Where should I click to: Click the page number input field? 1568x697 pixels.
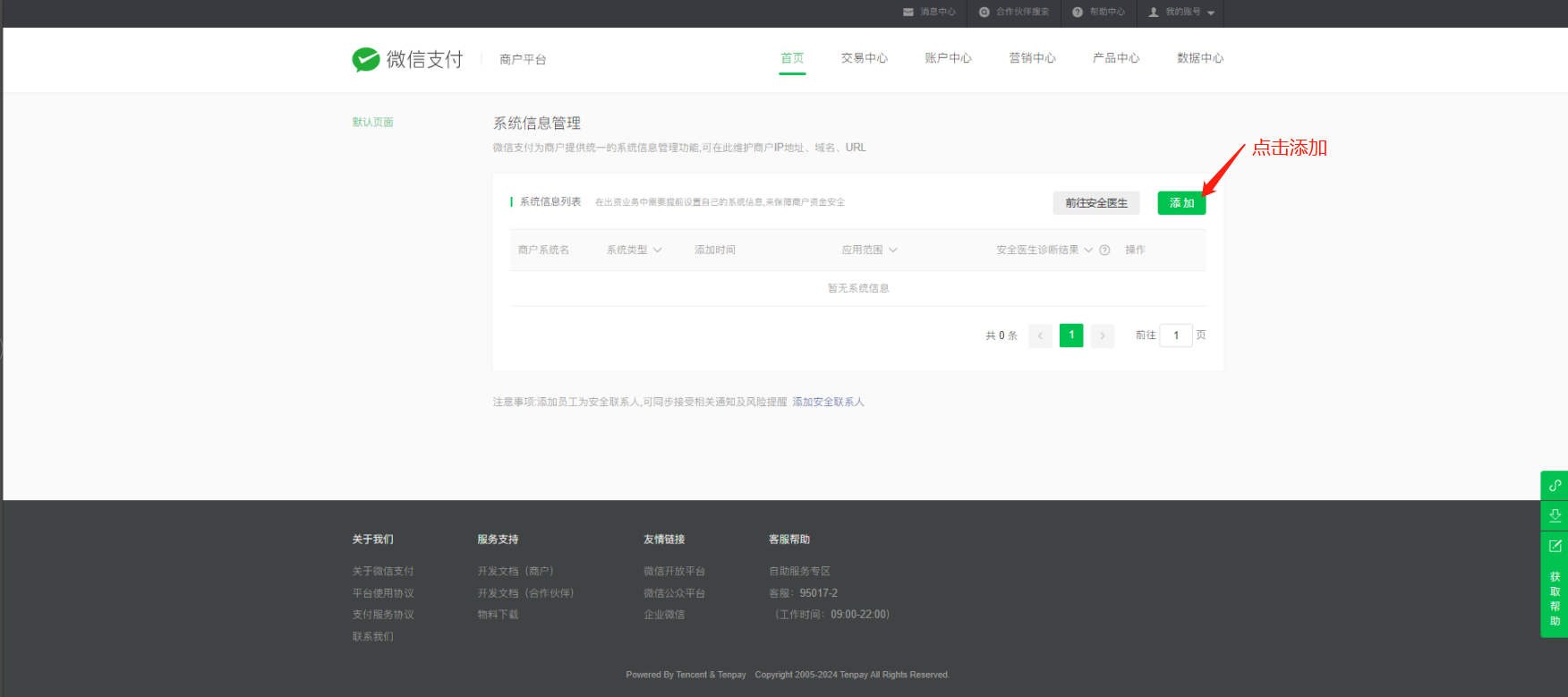click(x=1175, y=336)
